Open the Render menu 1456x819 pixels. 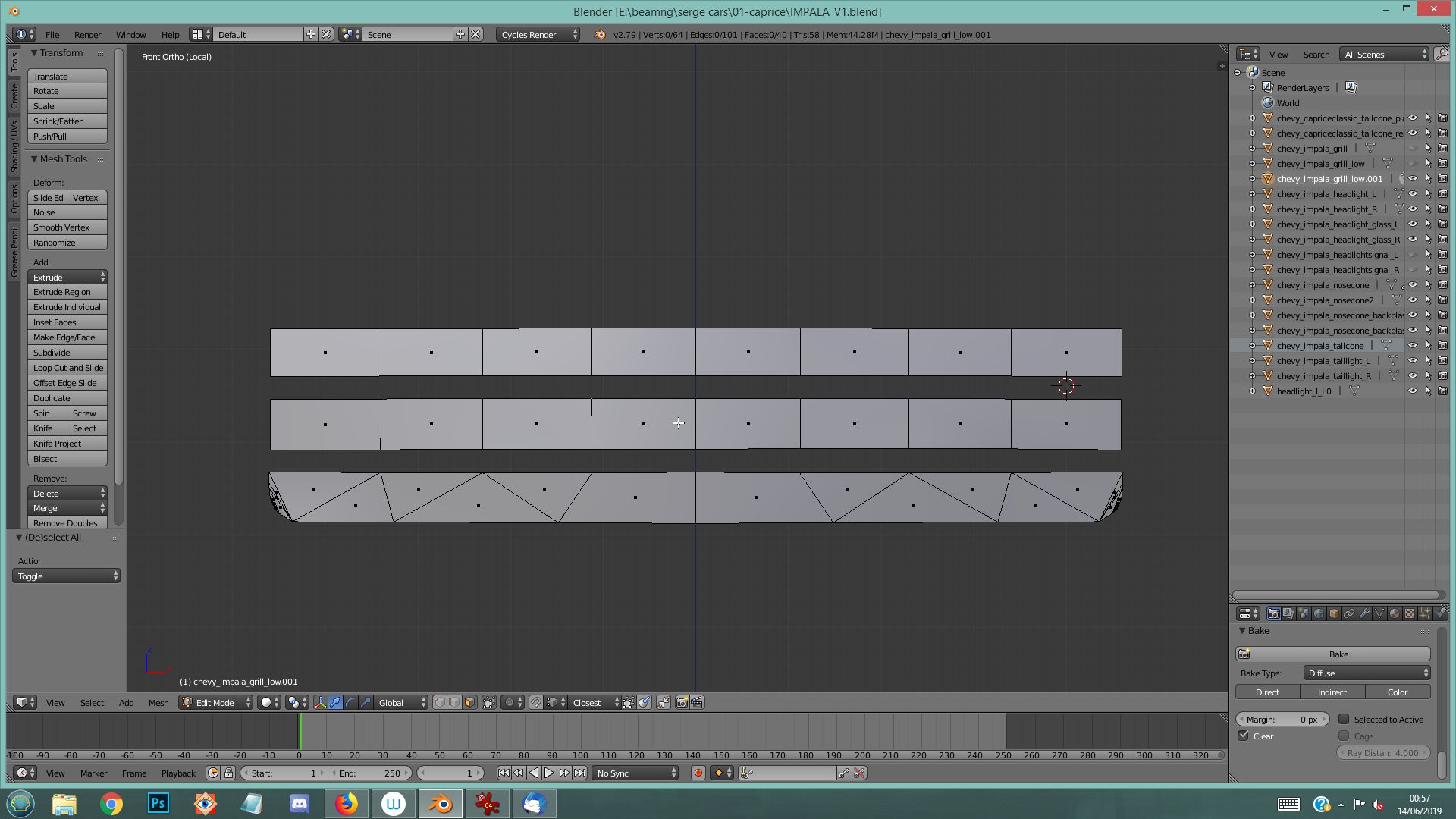click(87, 35)
